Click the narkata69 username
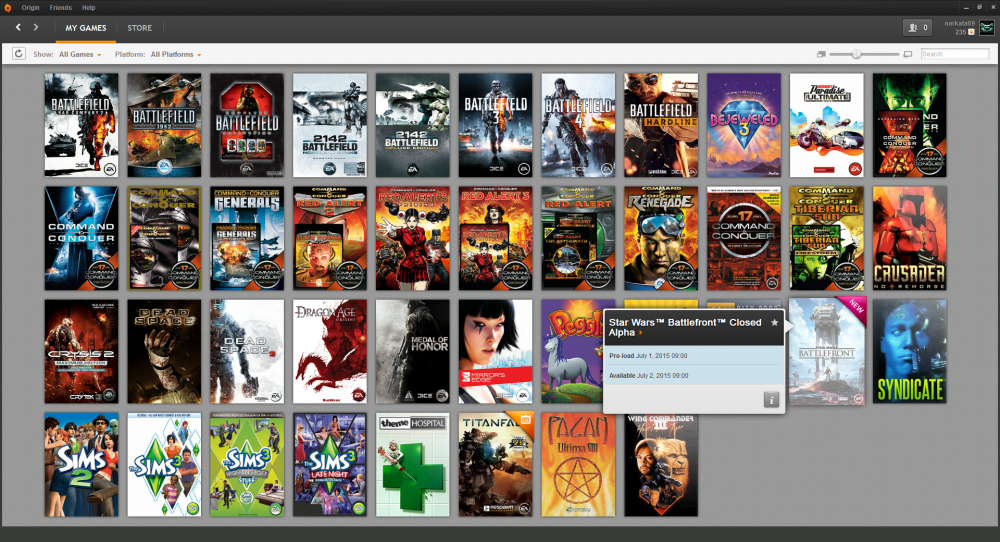The height and width of the screenshot is (542, 1000). coord(959,24)
